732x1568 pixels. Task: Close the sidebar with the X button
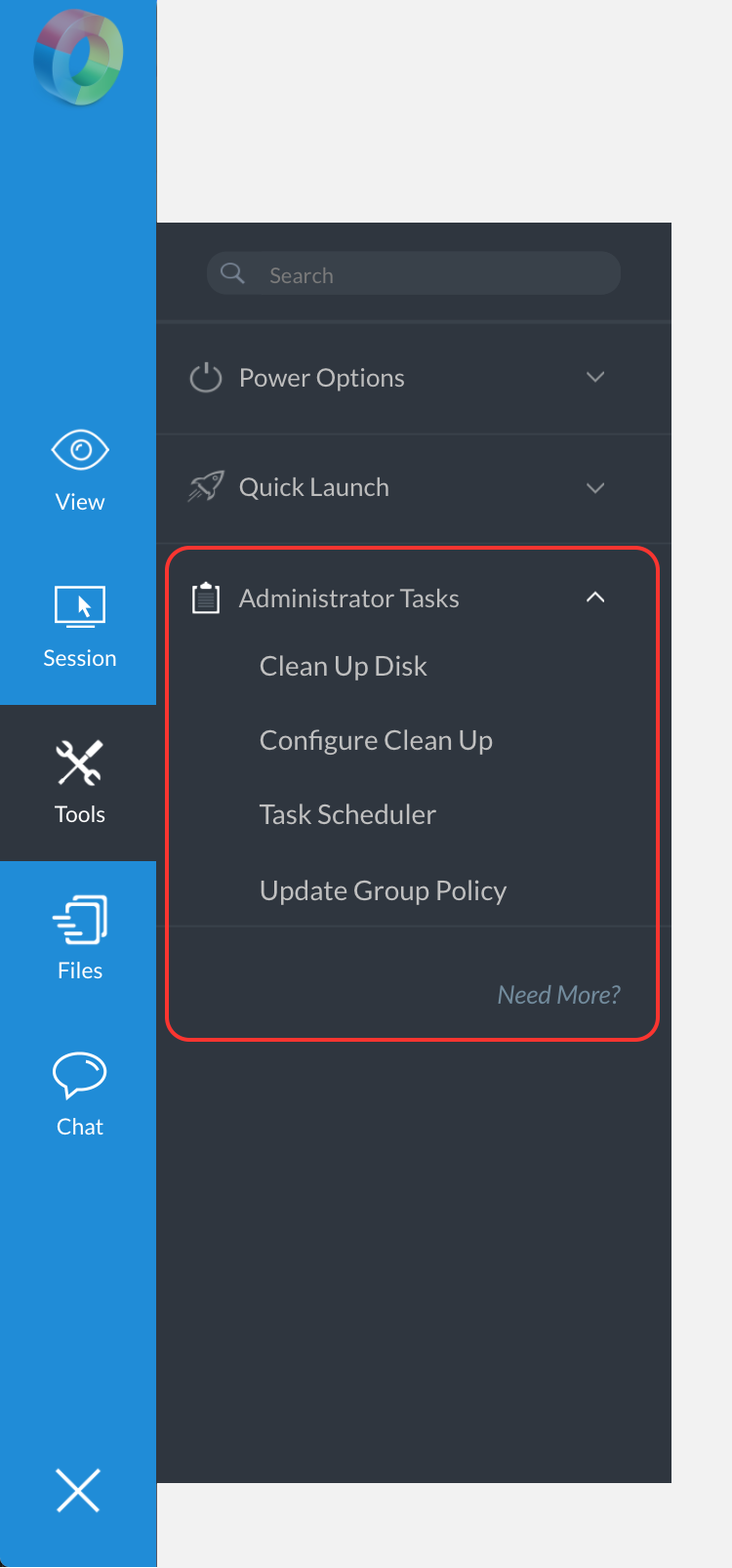78,1490
